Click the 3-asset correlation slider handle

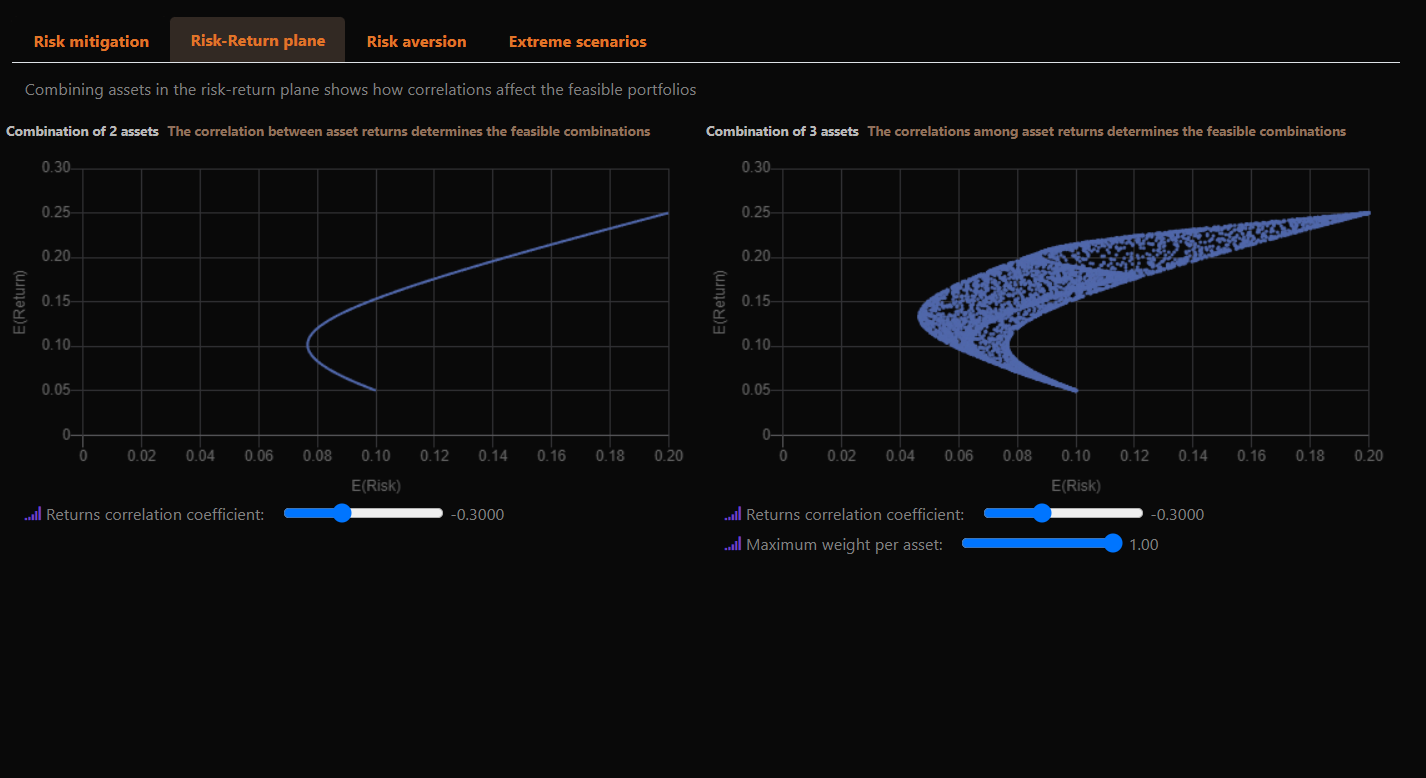tap(1042, 513)
